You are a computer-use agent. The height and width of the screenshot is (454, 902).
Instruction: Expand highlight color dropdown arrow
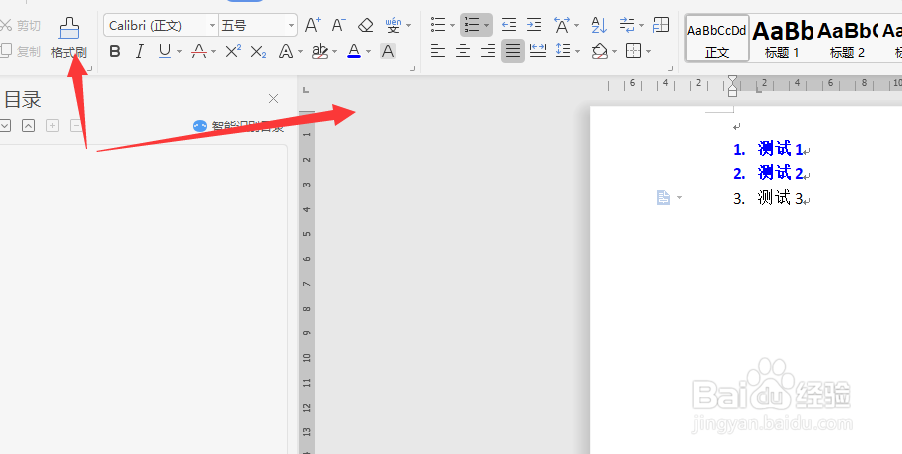(334, 52)
